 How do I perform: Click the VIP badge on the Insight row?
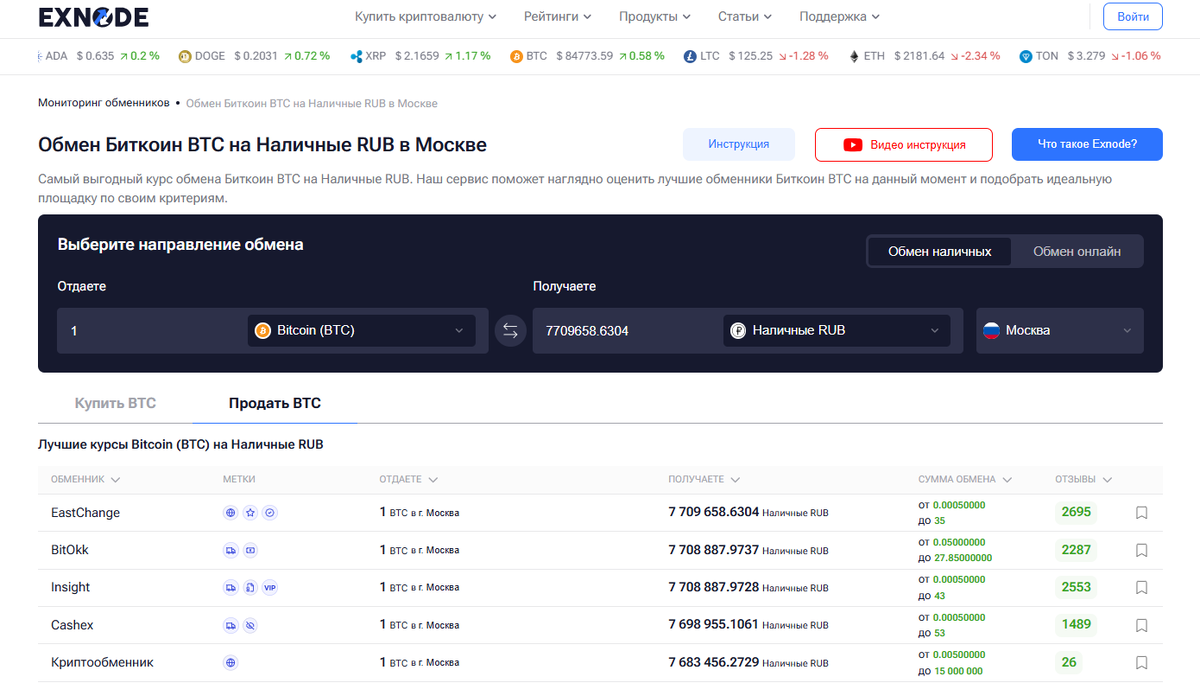(x=270, y=587)
